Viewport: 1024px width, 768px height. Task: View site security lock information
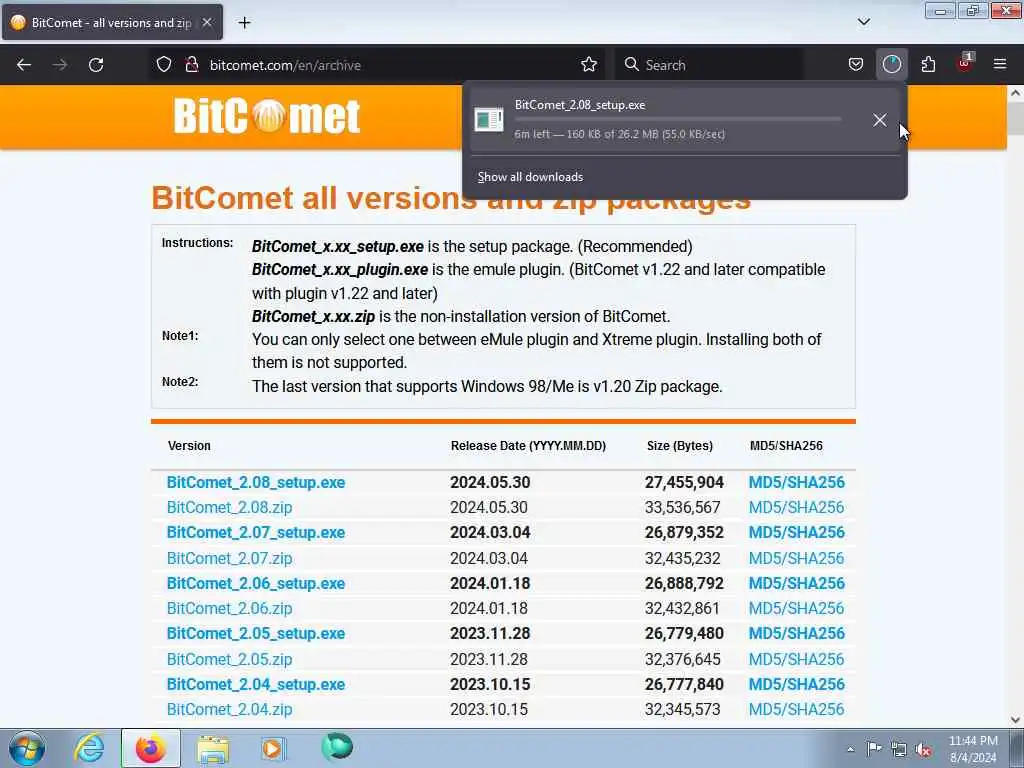[x=192, y=65]
